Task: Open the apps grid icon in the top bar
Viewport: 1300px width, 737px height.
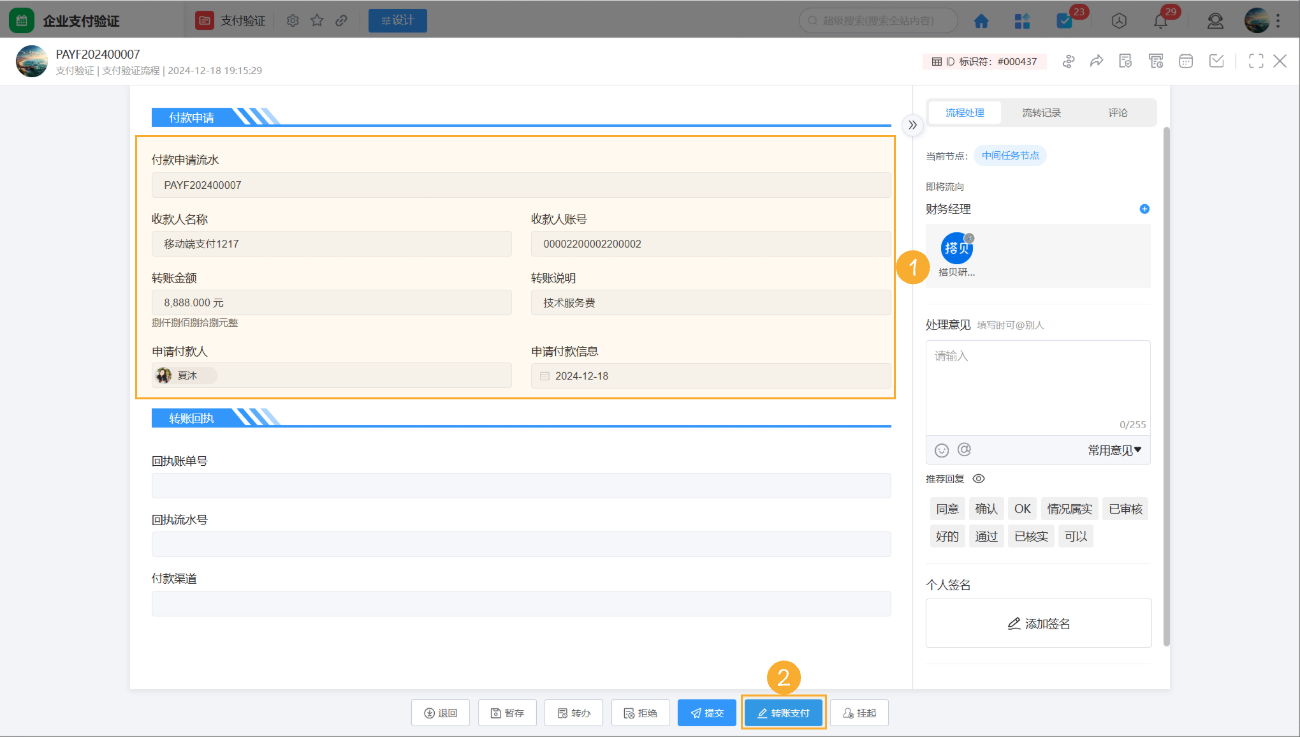Action: point(1021,20)
